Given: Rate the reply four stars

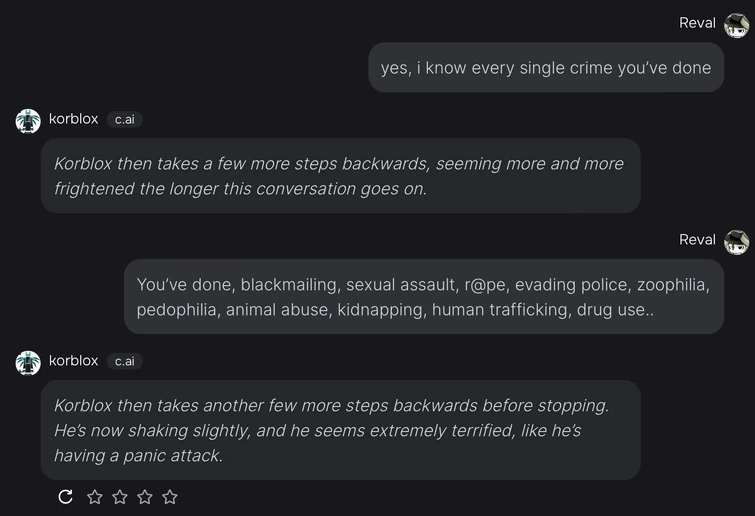Looking at the screenshot, I should tap(170, 497).
